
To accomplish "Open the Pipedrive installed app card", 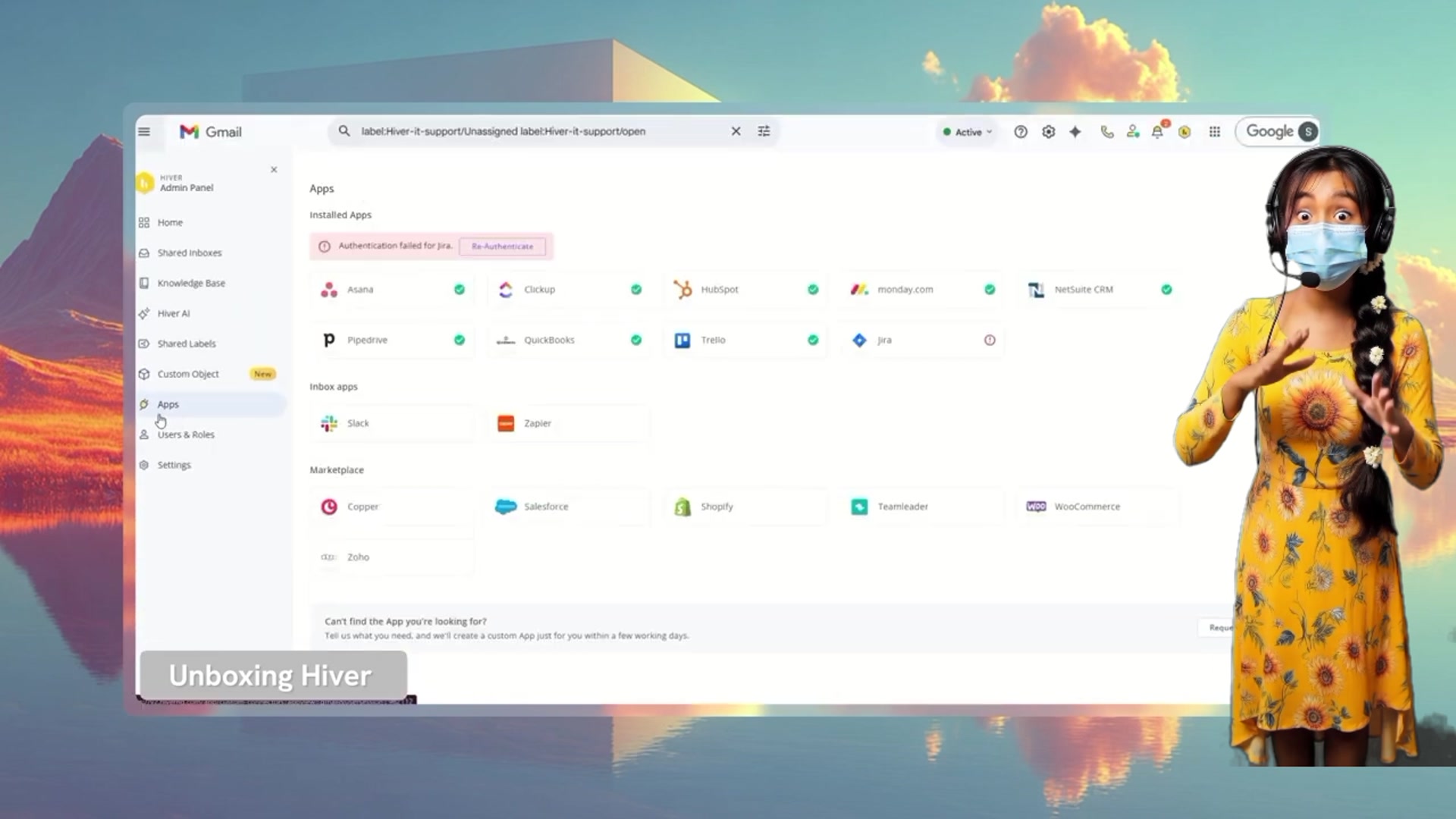I will click(x=392, y=340).
